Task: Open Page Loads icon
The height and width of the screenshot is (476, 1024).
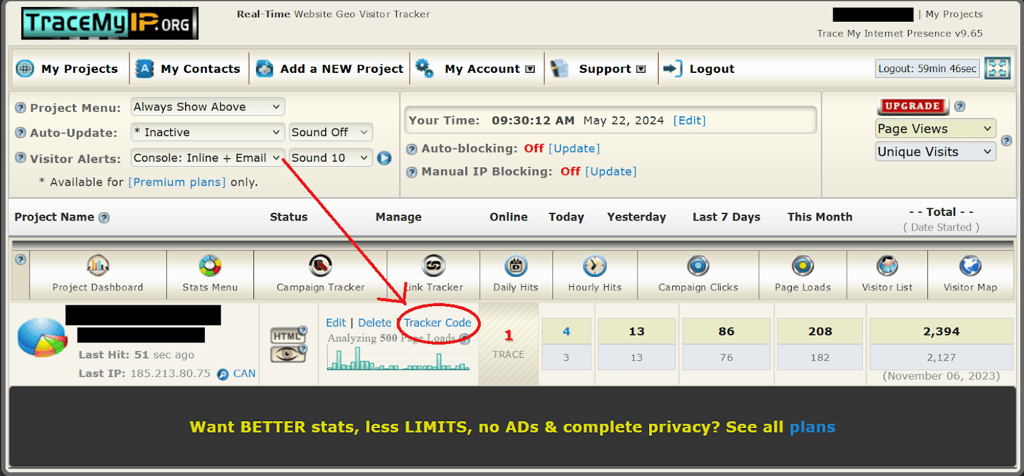Action: tap(802, 266)
